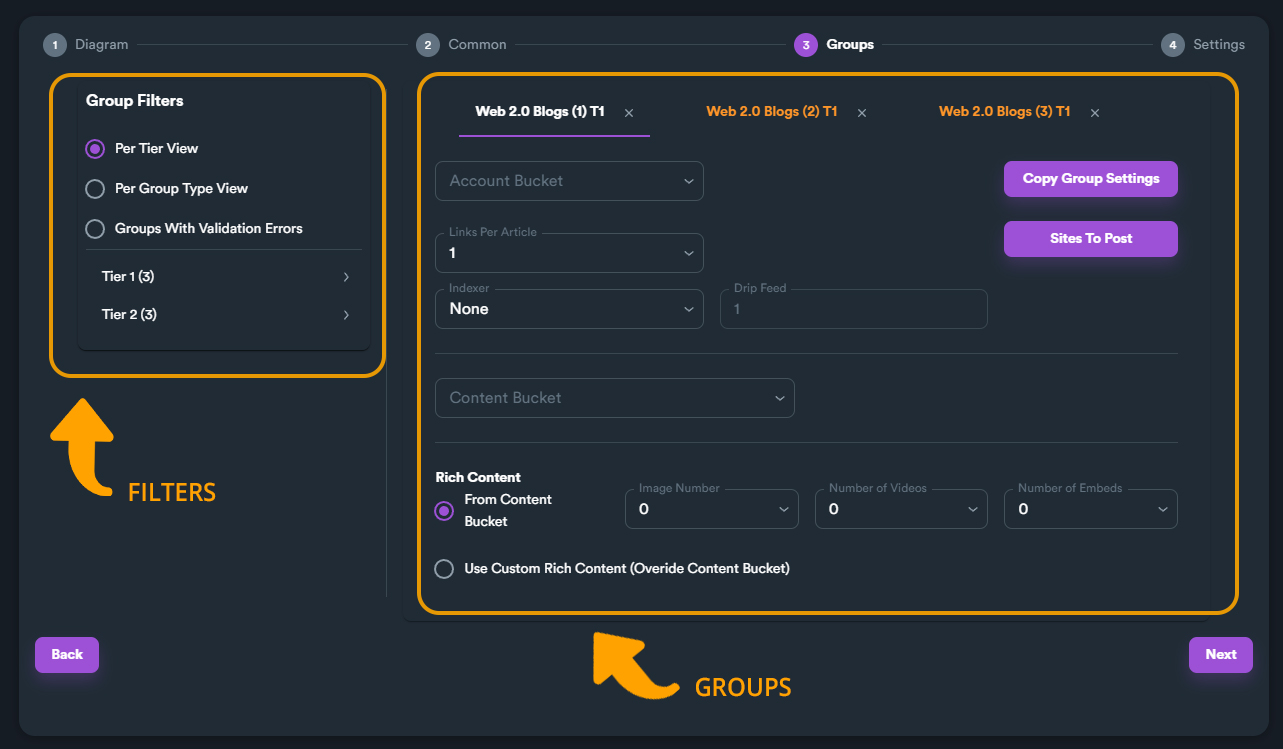Open the Image Number dropdown
The width and height of the screenshot is (1283, 749).
[712, 509]
